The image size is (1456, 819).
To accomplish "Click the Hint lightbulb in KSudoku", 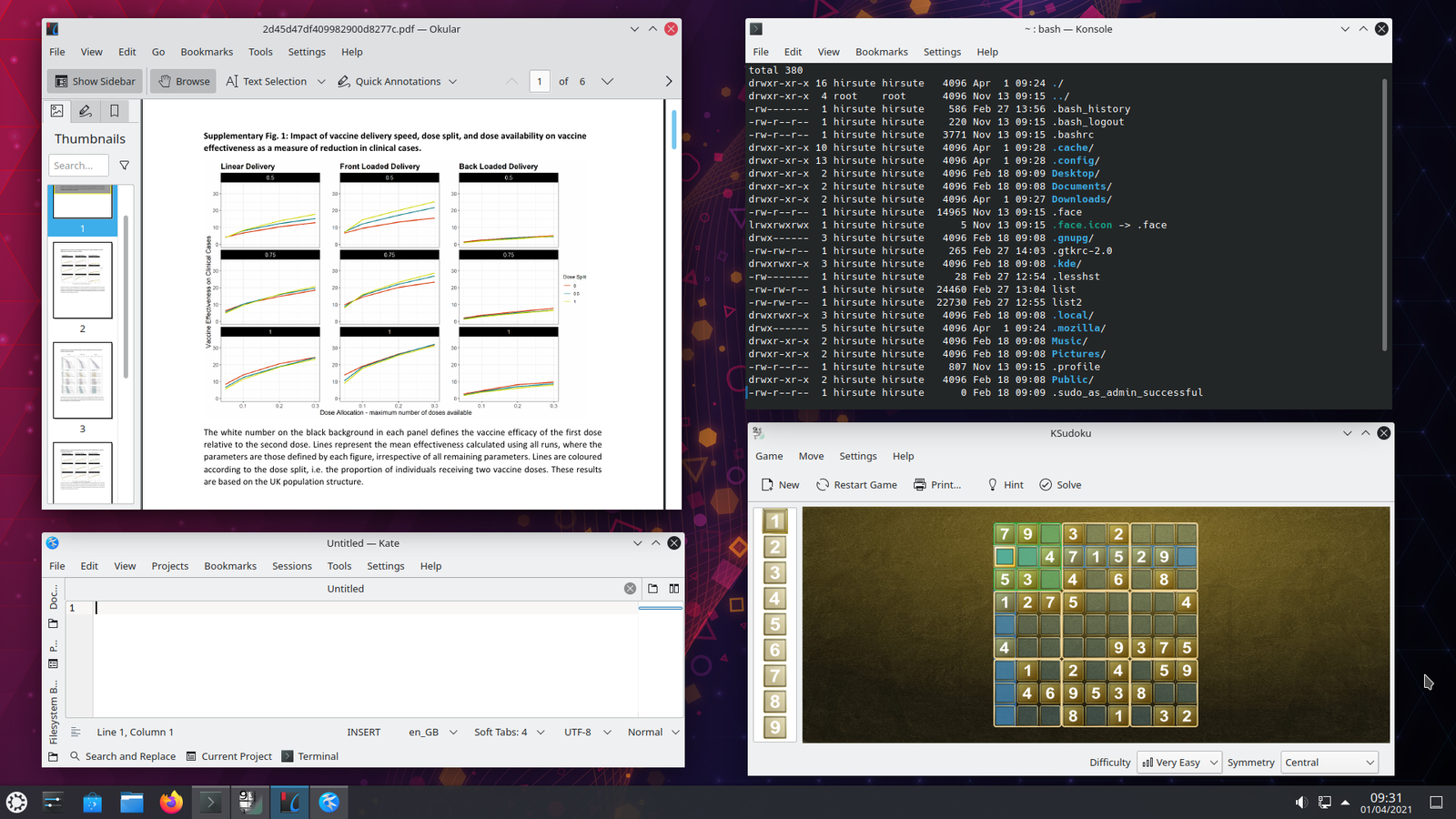I will pos(993,485).
